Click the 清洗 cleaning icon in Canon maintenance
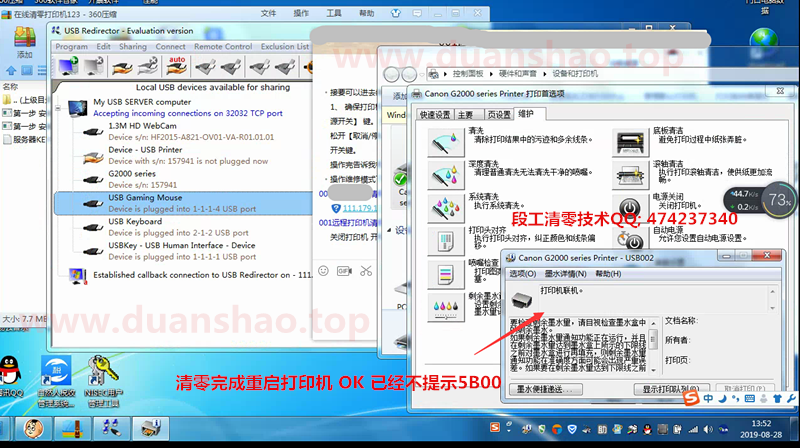This screenshot has width=800, height=448. click(446, 143)
